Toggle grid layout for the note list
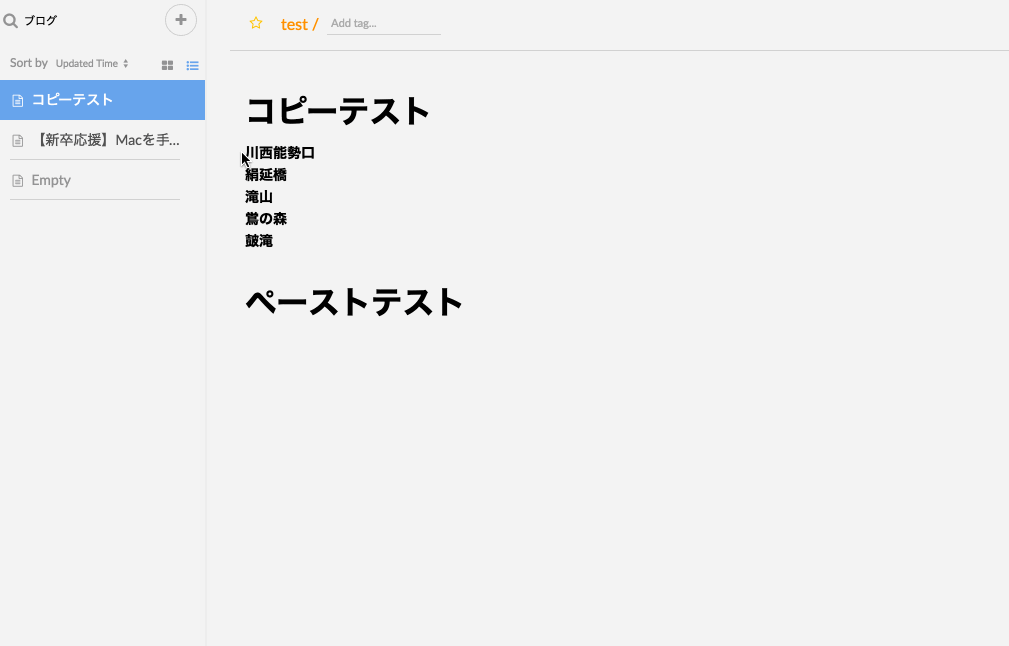The height and width of the screenshot is (646, 1009). pyautogui.click(x=167, y=65)
